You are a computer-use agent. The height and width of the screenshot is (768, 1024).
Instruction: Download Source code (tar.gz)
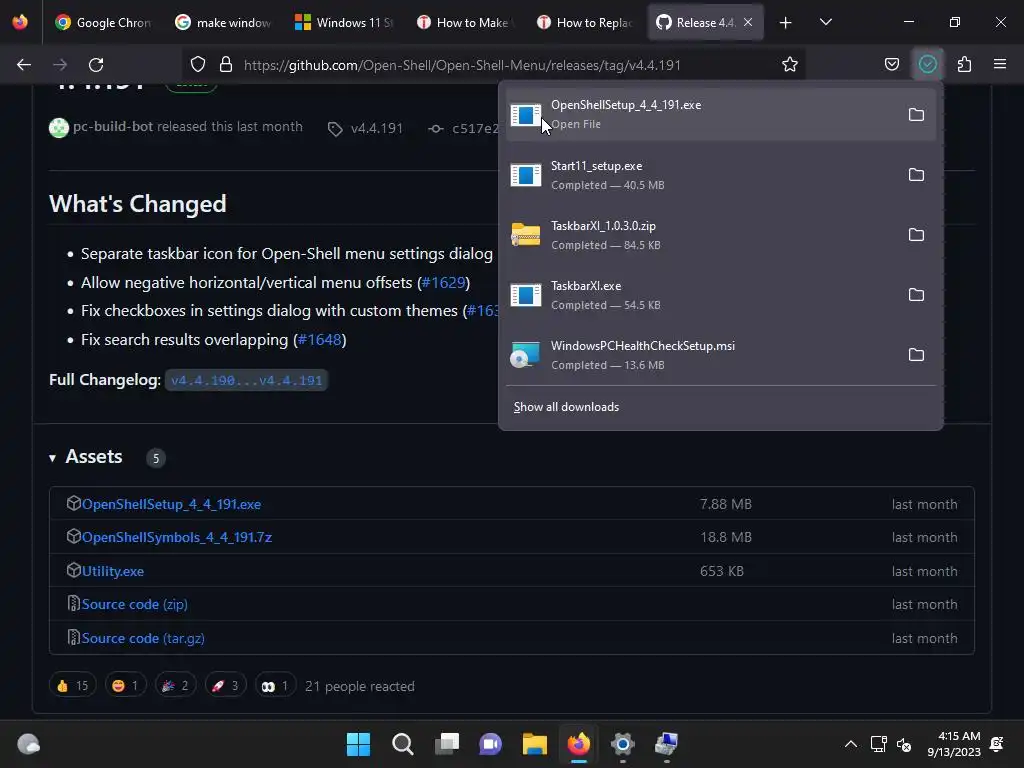coord(143,639)
